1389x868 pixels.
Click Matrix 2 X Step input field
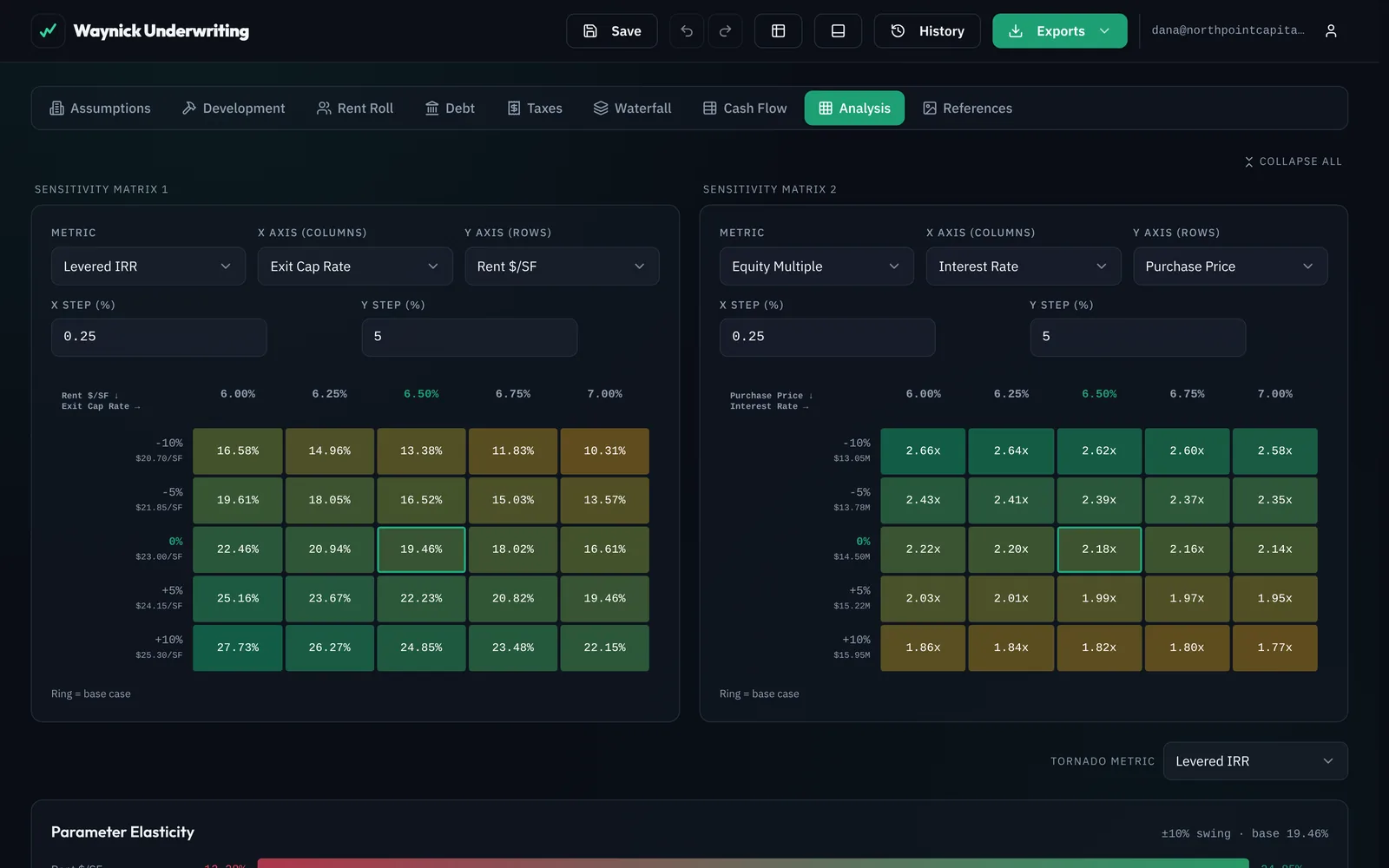point(827,337)
